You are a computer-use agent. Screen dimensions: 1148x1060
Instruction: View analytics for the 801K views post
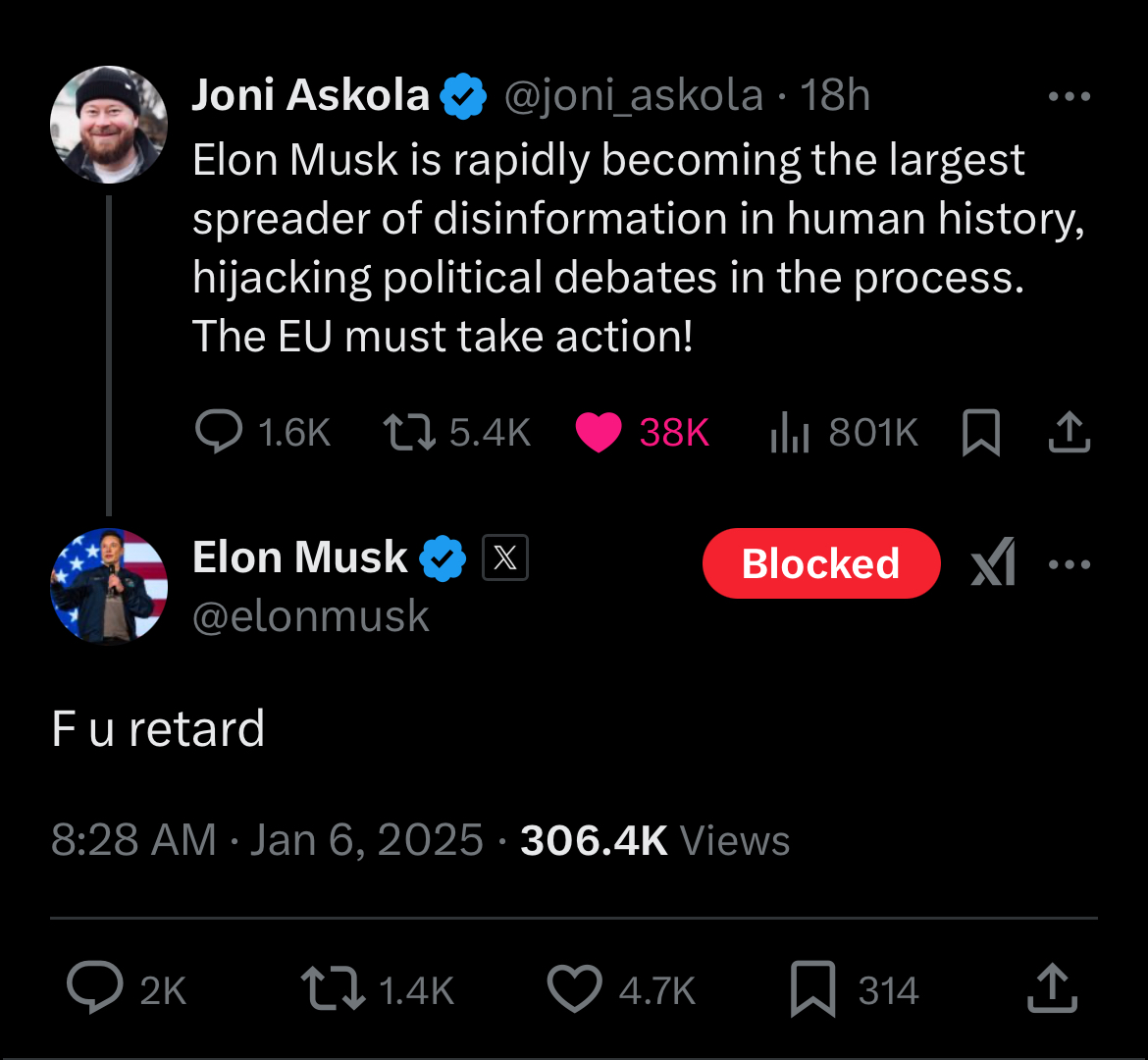[789, 432]
